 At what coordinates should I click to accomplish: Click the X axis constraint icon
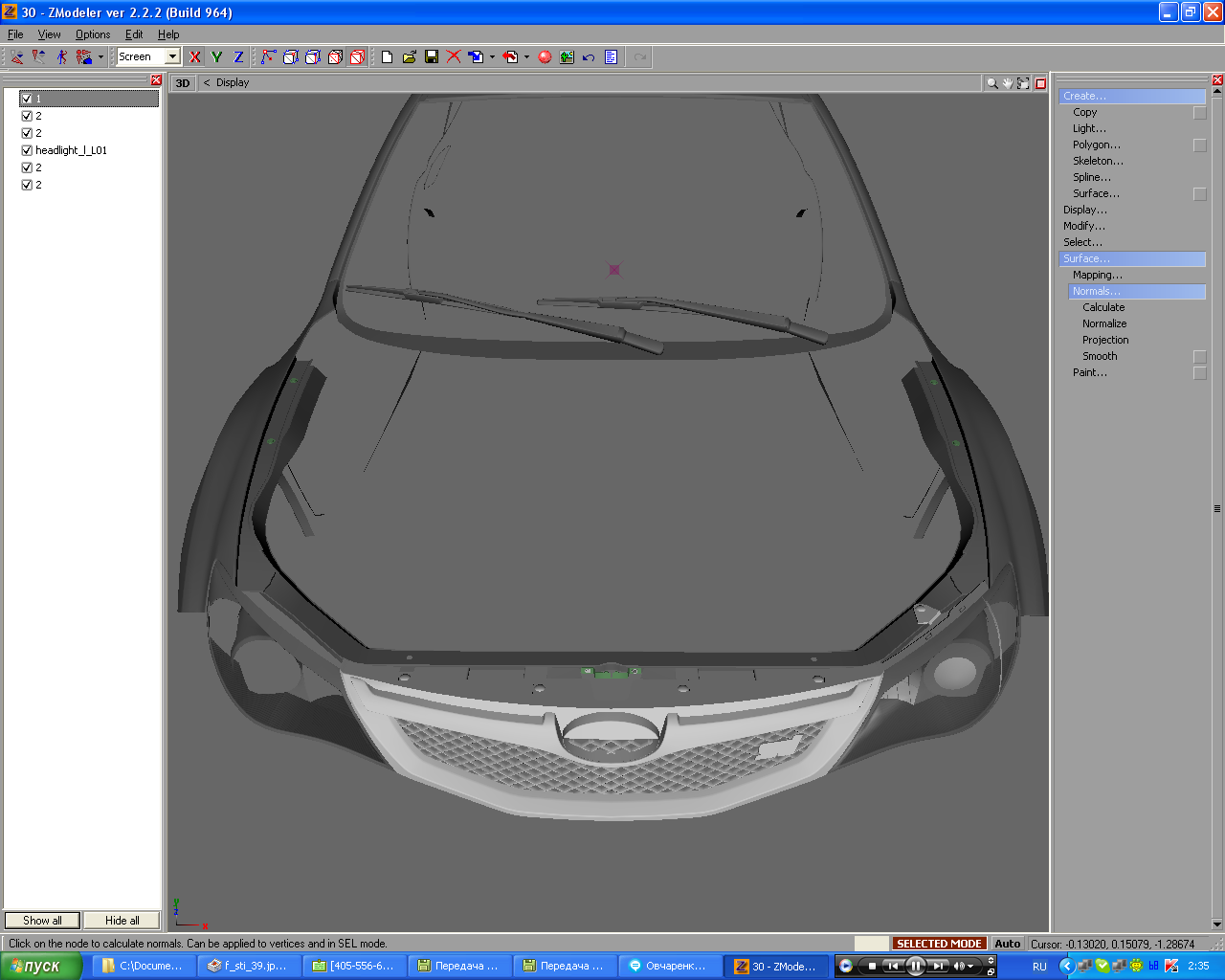pyautogui.click(x=195, y=57)
